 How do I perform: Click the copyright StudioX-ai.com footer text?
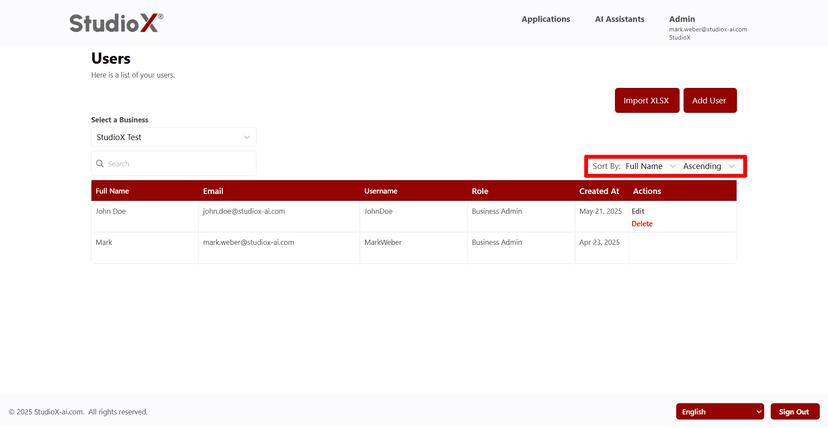point(78,412)
